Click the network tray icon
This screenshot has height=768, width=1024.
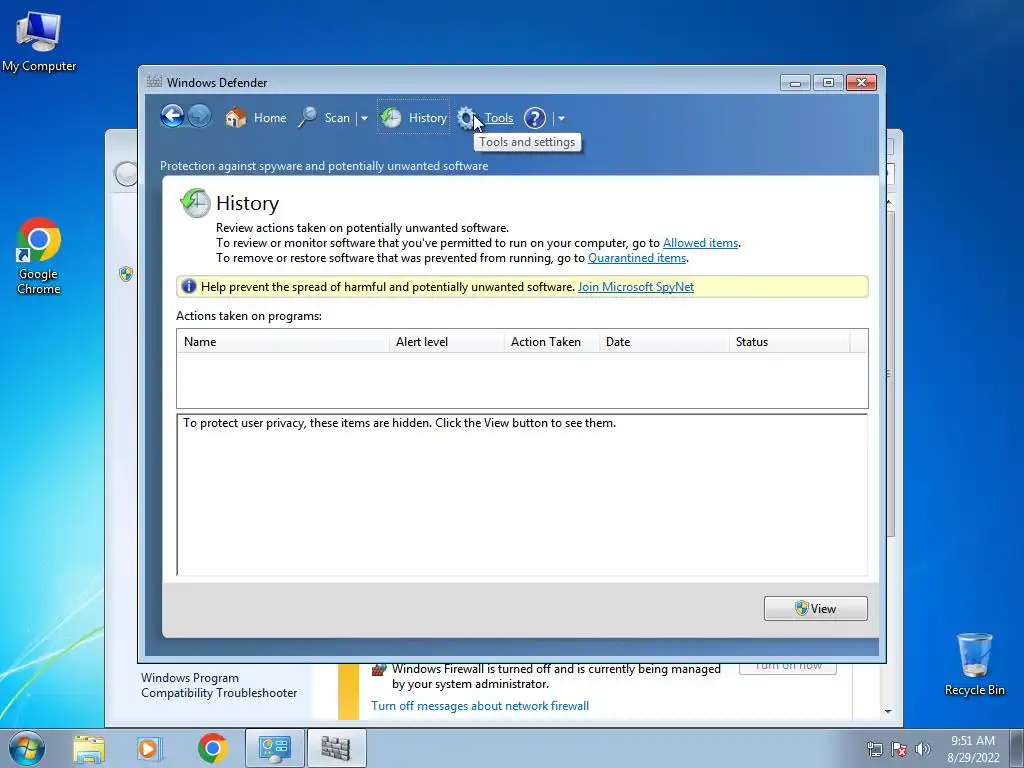coord(874,749)
